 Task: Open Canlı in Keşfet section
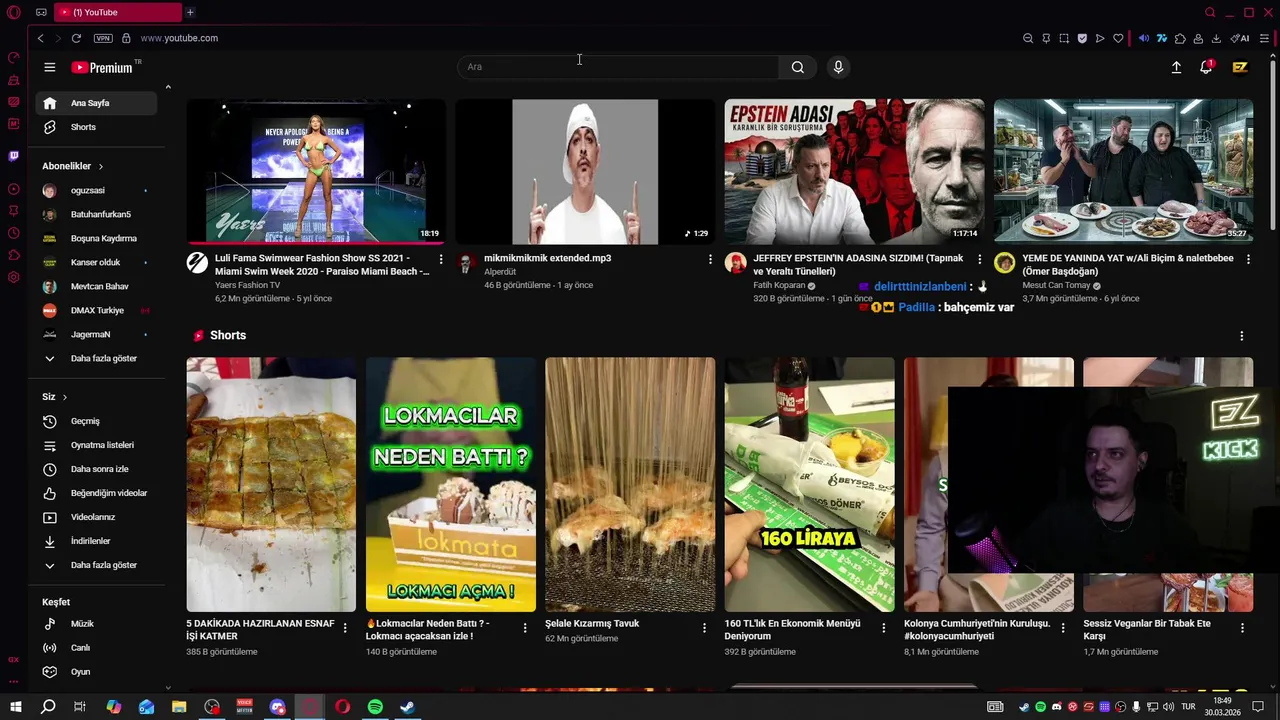point(96,648)
